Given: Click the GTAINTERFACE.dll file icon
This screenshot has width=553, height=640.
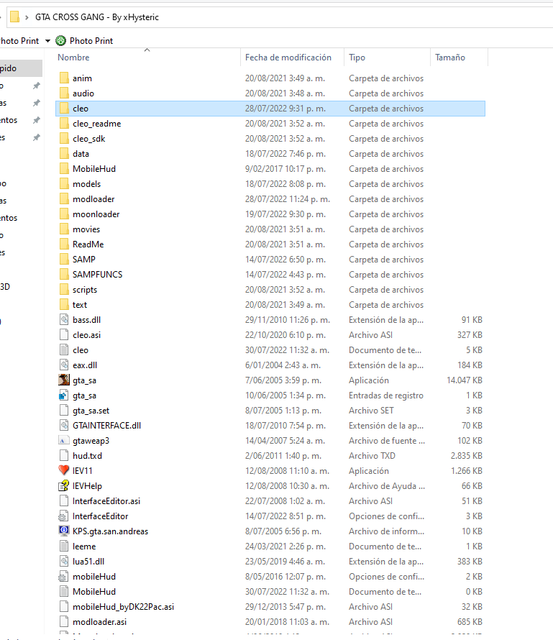Looking at the screenshot, I should point(64,425).
